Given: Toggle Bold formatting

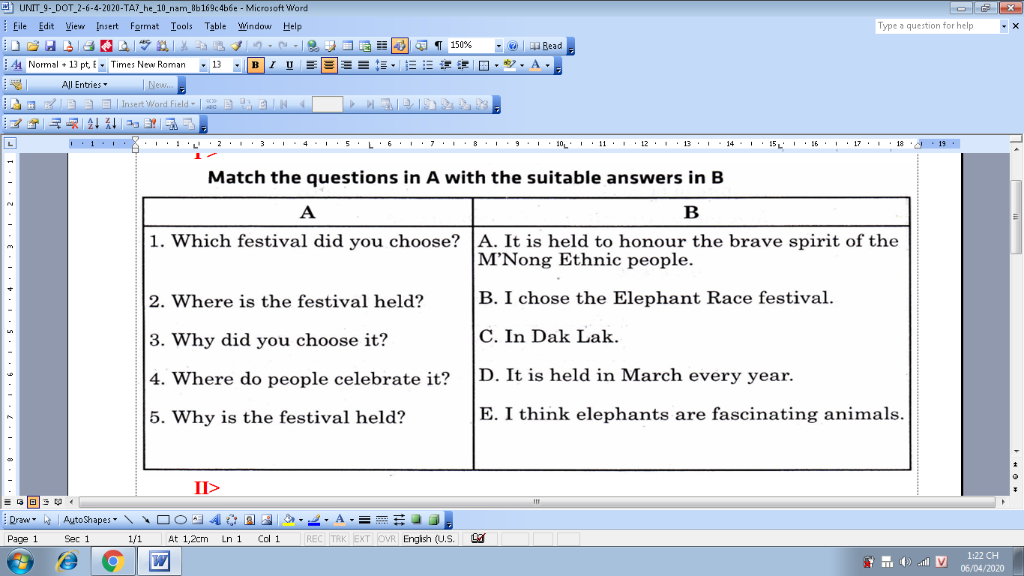Looking at the screenshot, I should point(255,65).
